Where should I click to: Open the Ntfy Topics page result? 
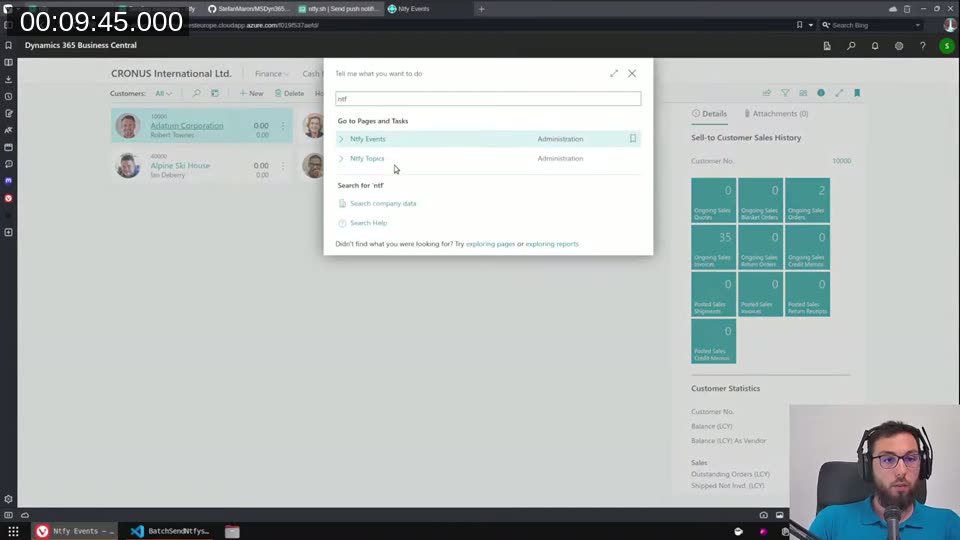coord(367,158)
